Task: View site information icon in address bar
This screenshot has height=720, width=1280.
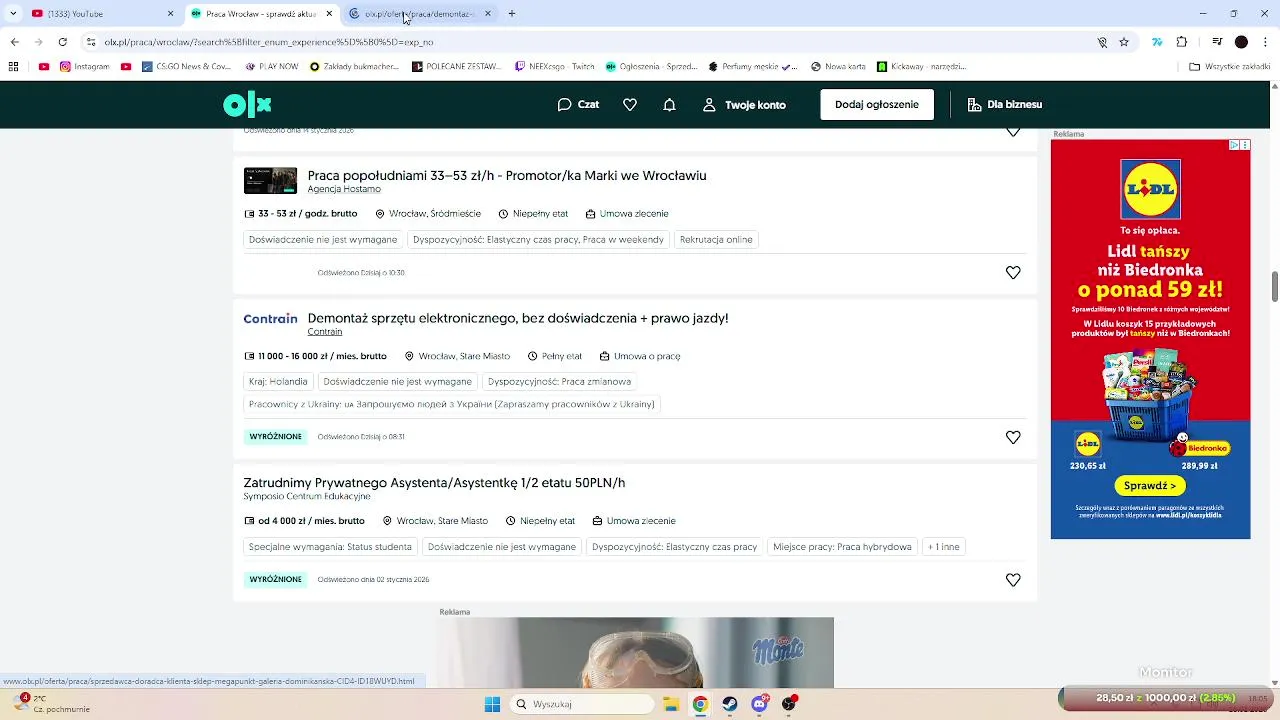Action: pos(90,42)
